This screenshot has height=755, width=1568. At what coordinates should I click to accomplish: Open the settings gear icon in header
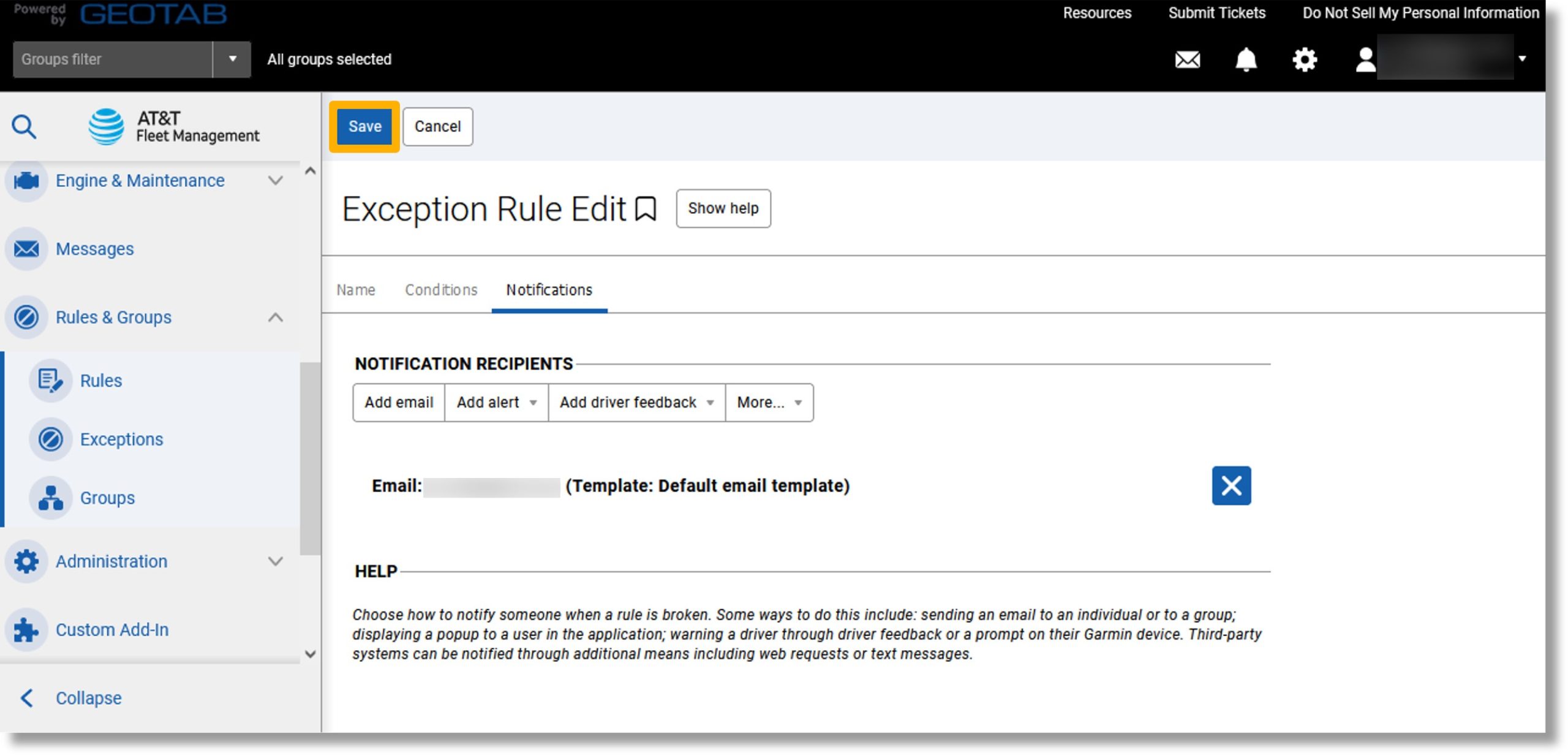click(1305, 59)
